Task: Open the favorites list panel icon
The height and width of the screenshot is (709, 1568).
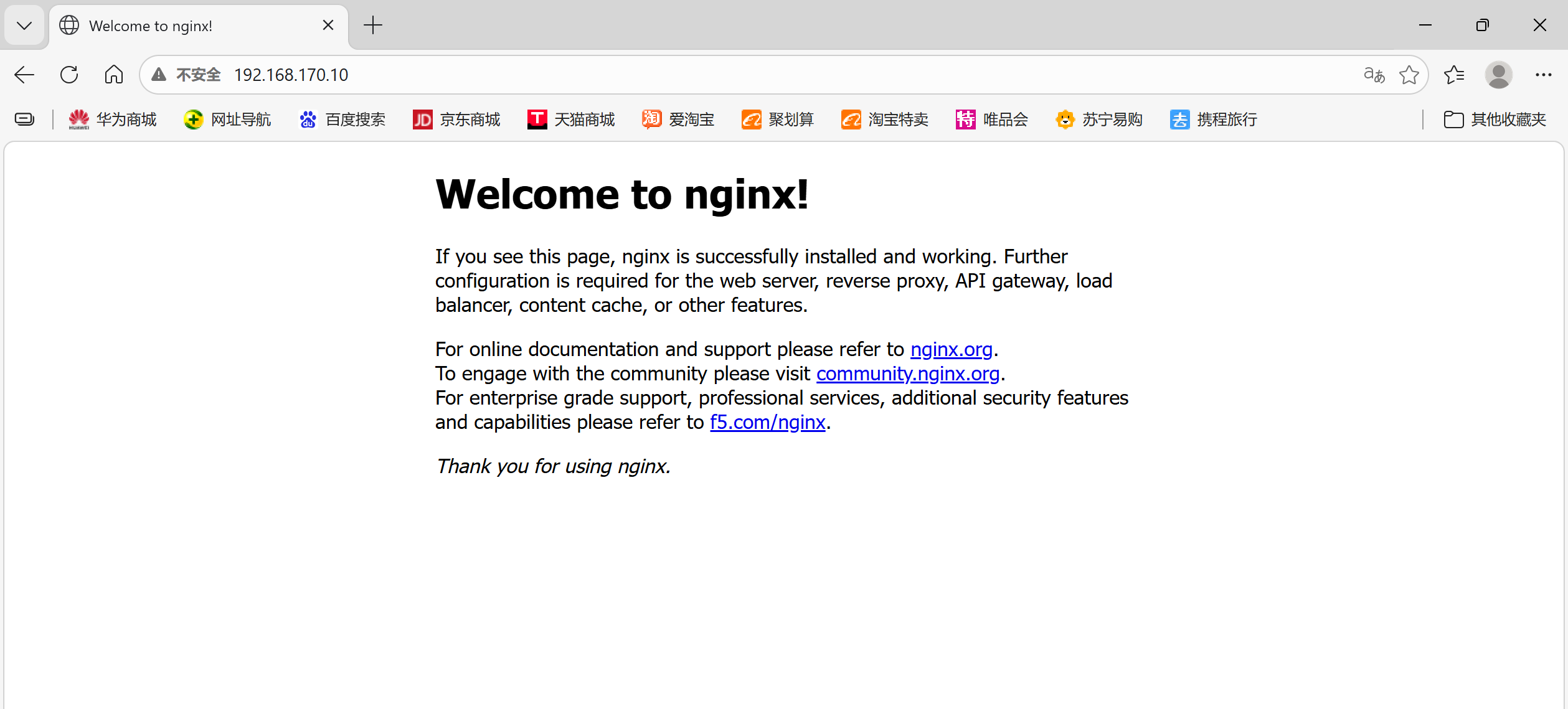Action: 1454,75
